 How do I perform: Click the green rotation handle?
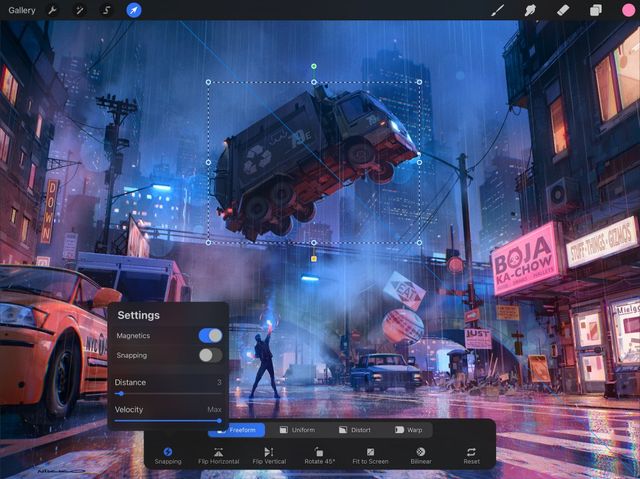[313, 66]
